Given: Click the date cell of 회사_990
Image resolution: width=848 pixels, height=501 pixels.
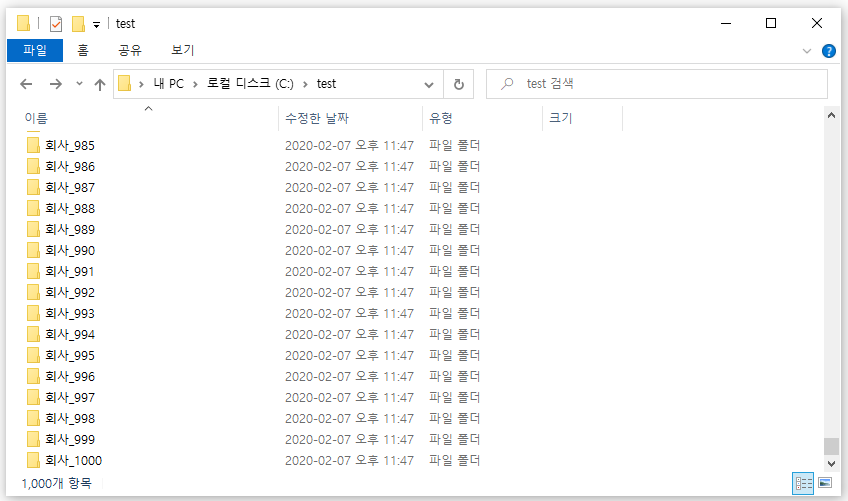Looking at the screenshot, I should pyautogui.click(x=349, y=250).
